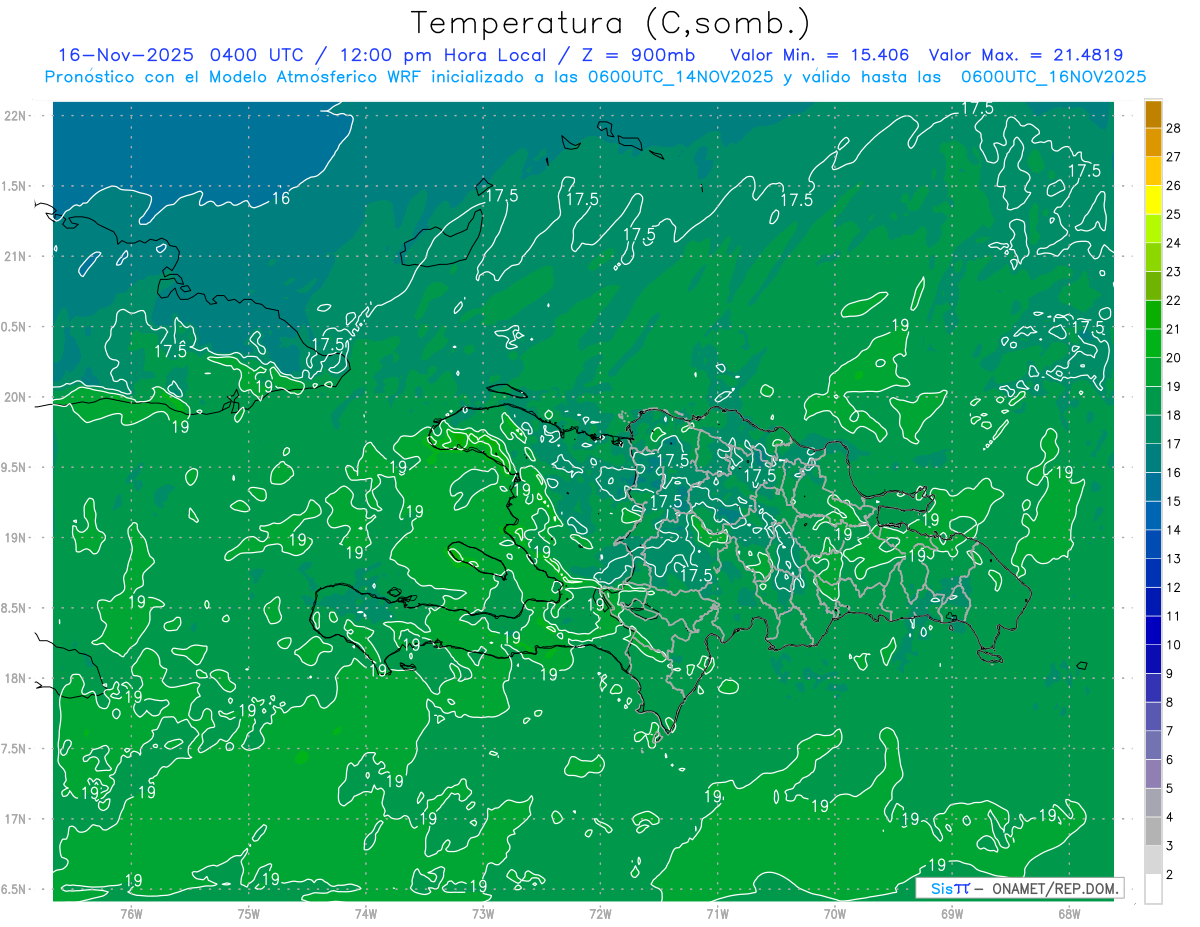Click the "17N" latitude axis label

(x=16, y=820)
